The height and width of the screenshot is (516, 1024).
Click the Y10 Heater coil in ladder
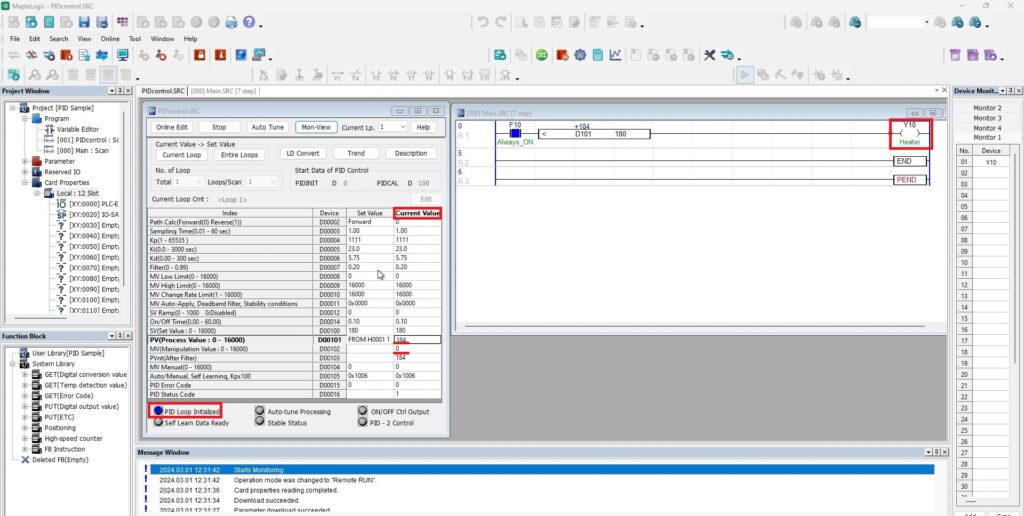(x=910, y=133)
